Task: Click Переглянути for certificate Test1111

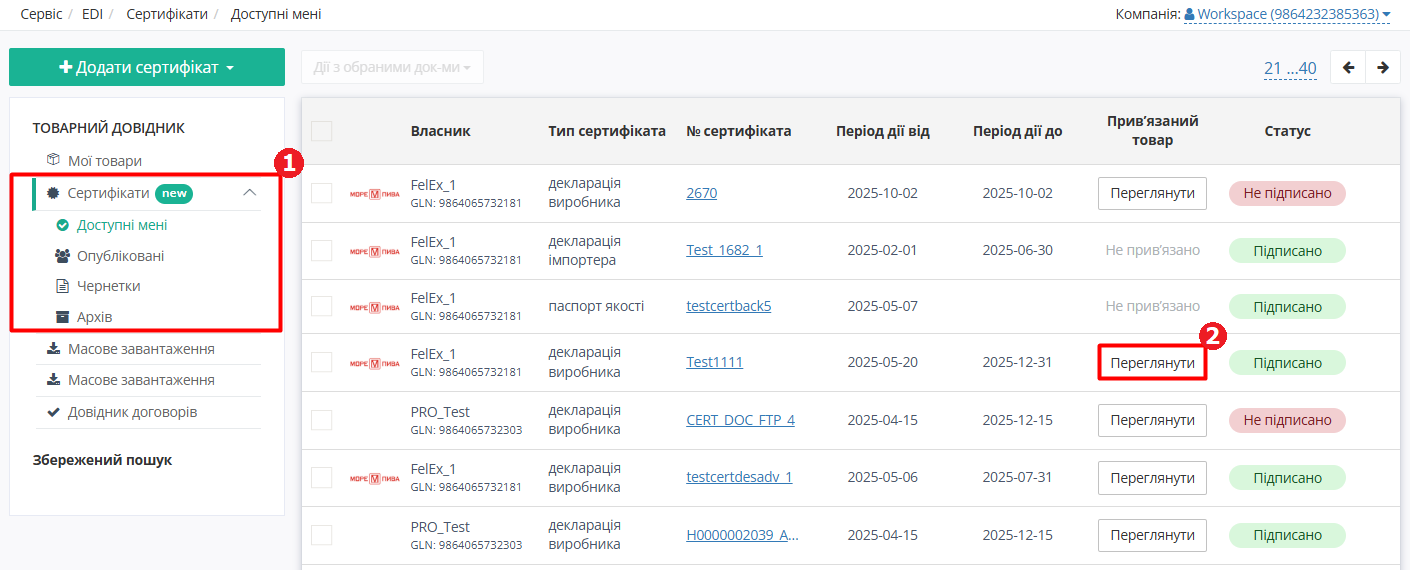Action: click(1152, 363)
